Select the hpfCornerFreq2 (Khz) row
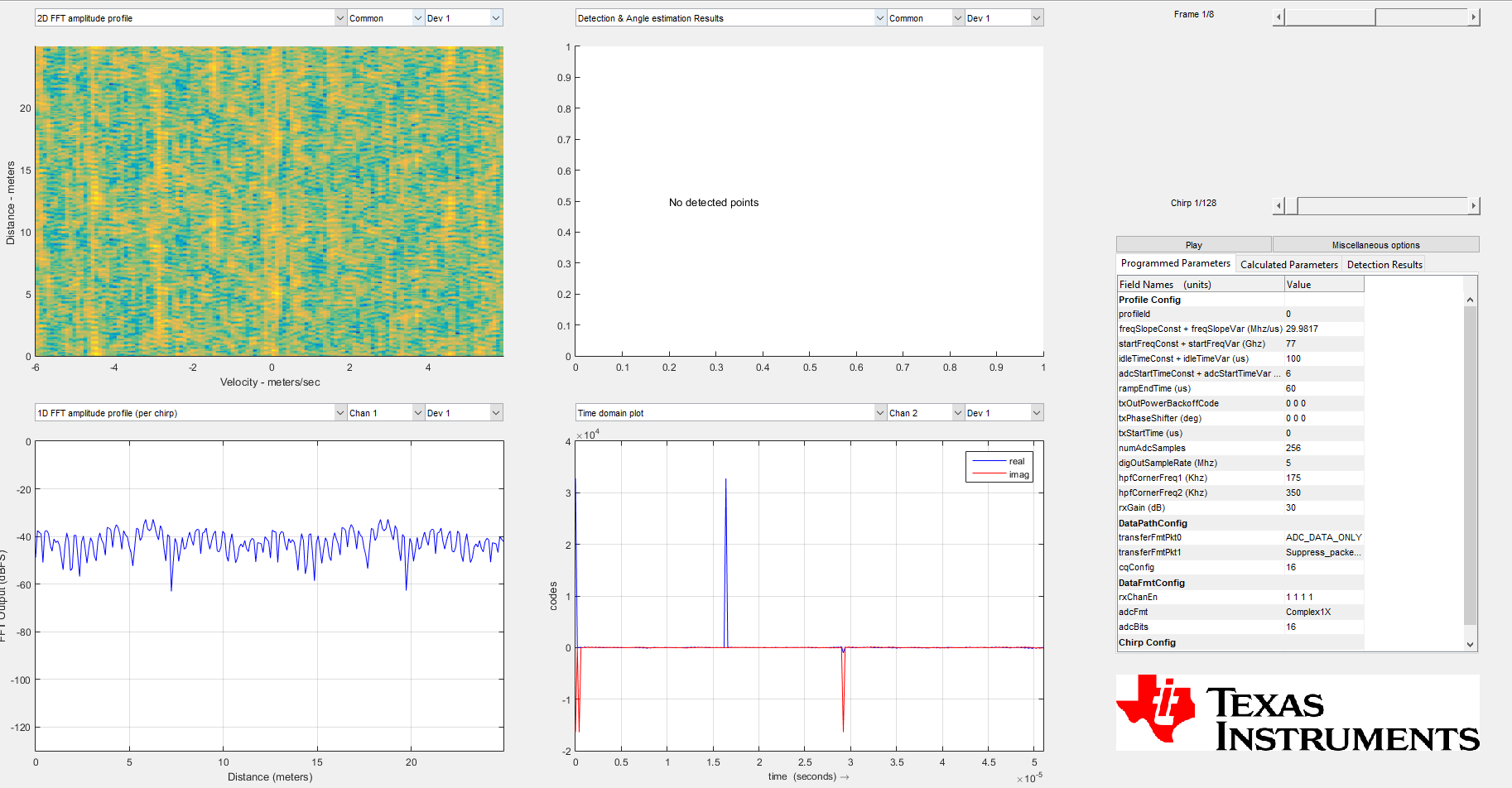The height and width of the screenshot is (788, 1512). point(1240,493)
